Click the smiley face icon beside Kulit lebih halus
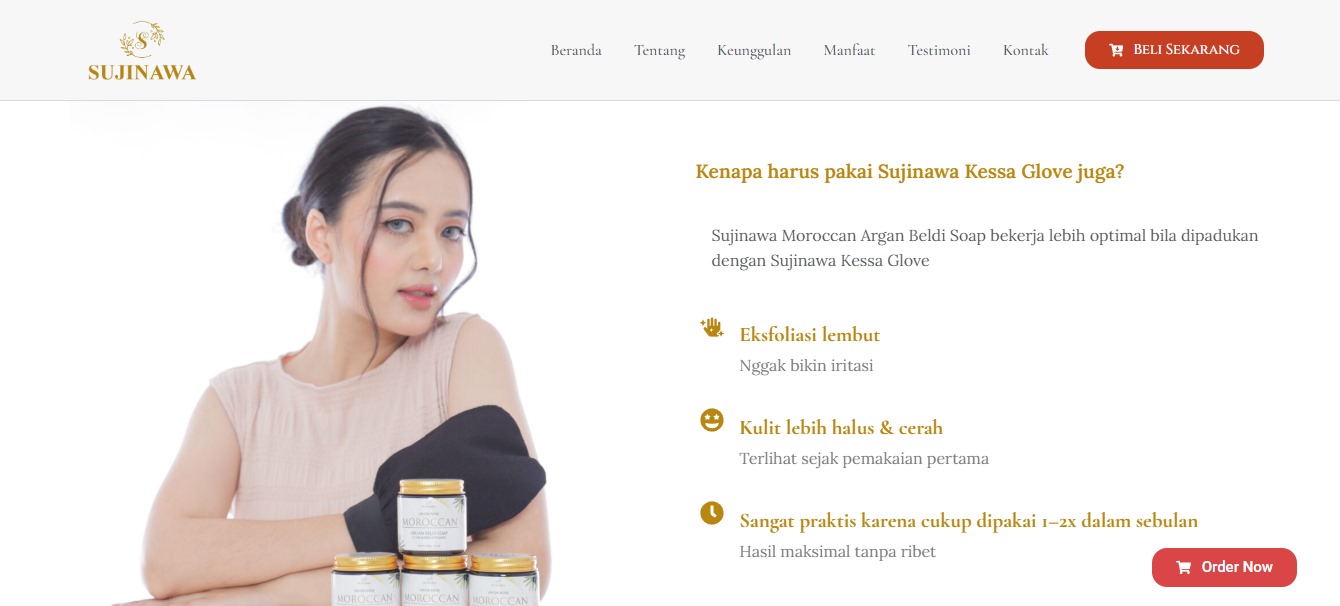This screenshot has height=606, width=1340. click(712, 420)
